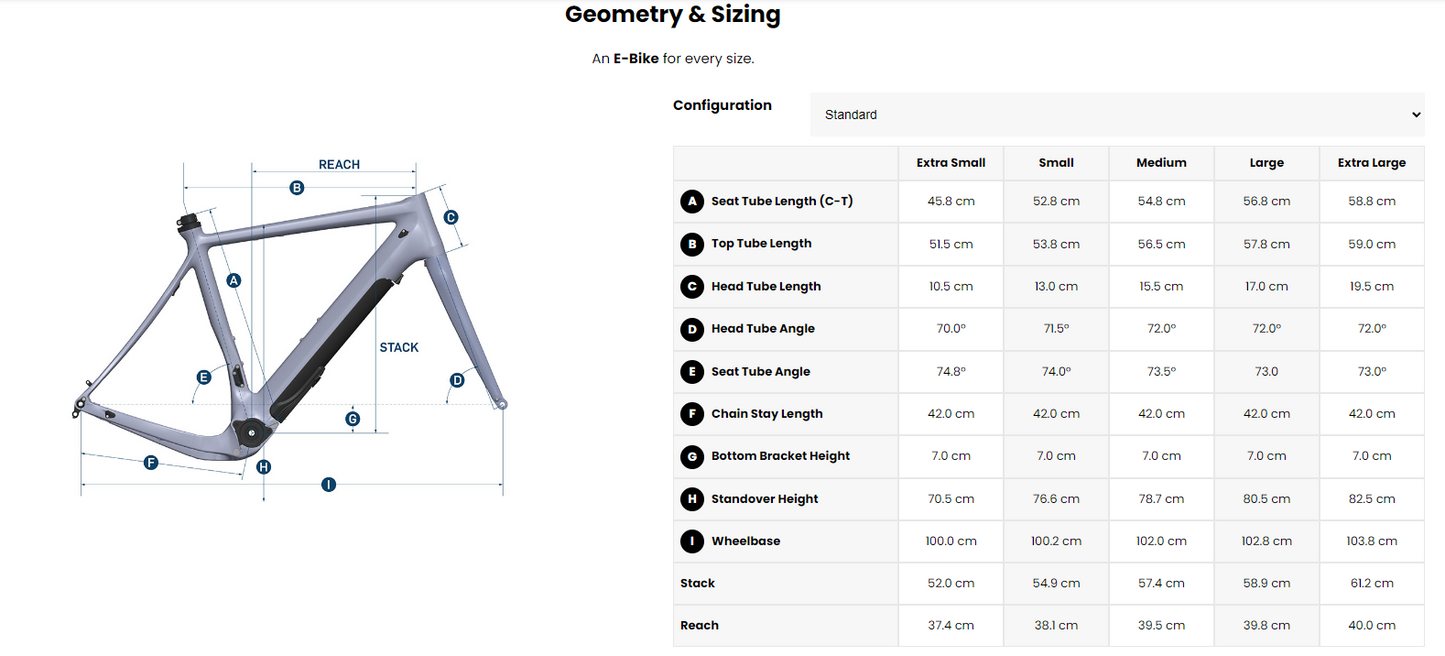Click the Standover Height row label

[764, 499]
